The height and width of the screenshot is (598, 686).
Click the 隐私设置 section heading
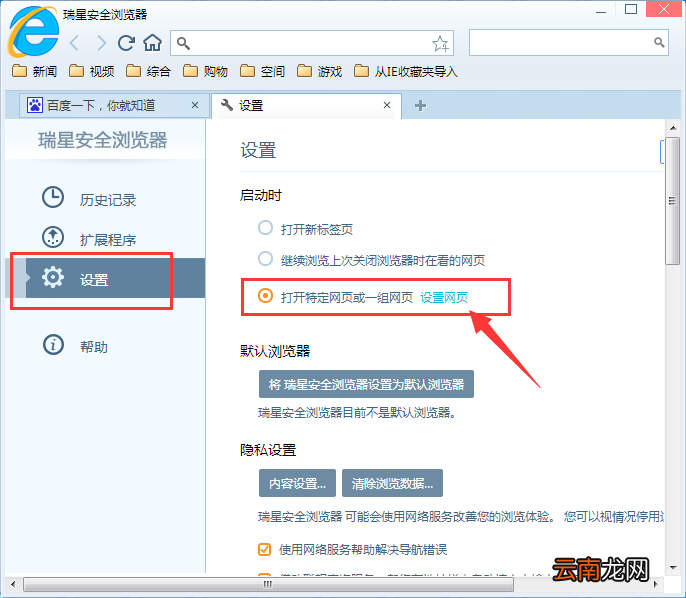(x=268, y=450)
